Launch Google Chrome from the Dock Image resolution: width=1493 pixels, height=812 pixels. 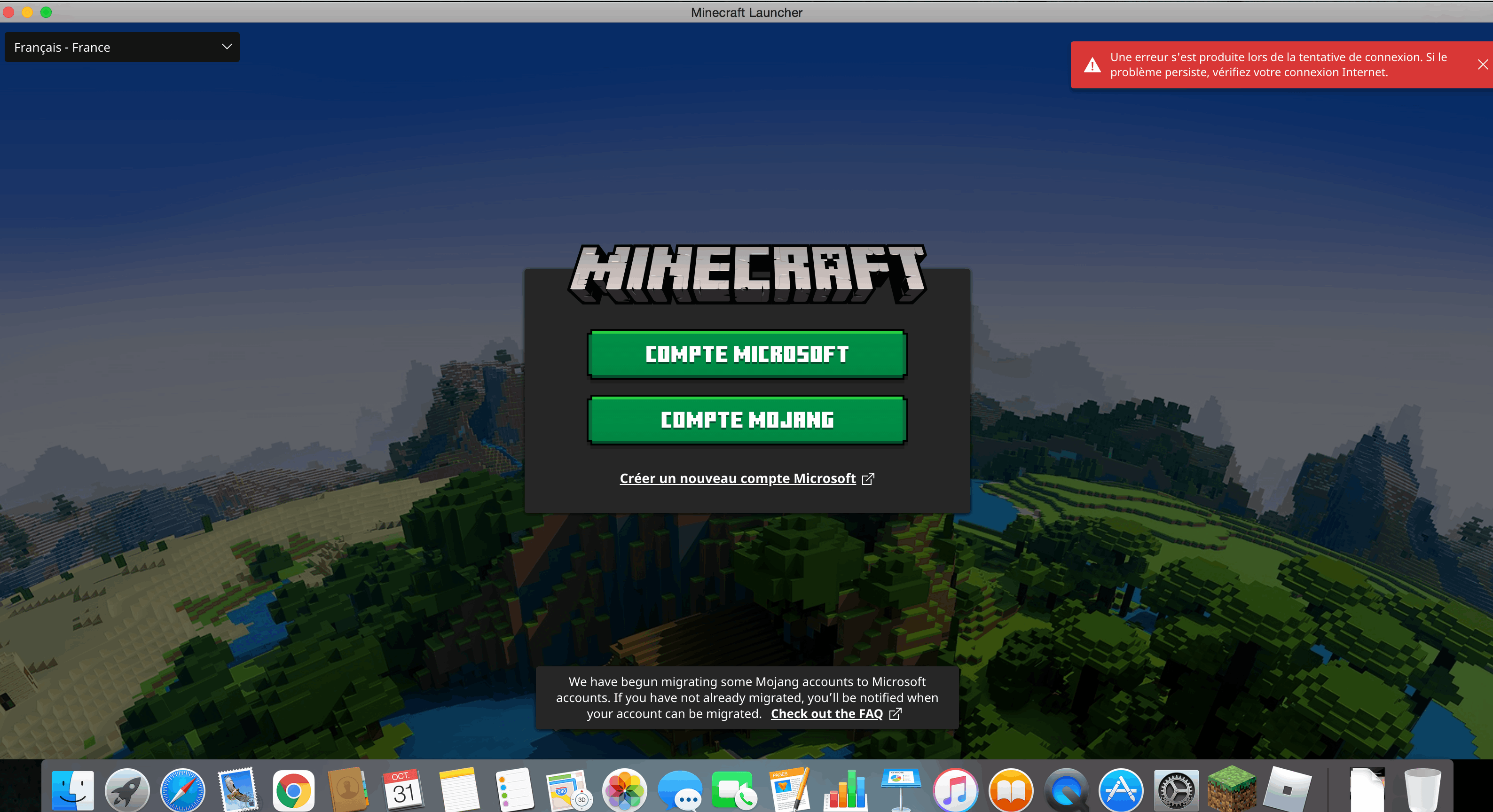click(x=293, y=789)
